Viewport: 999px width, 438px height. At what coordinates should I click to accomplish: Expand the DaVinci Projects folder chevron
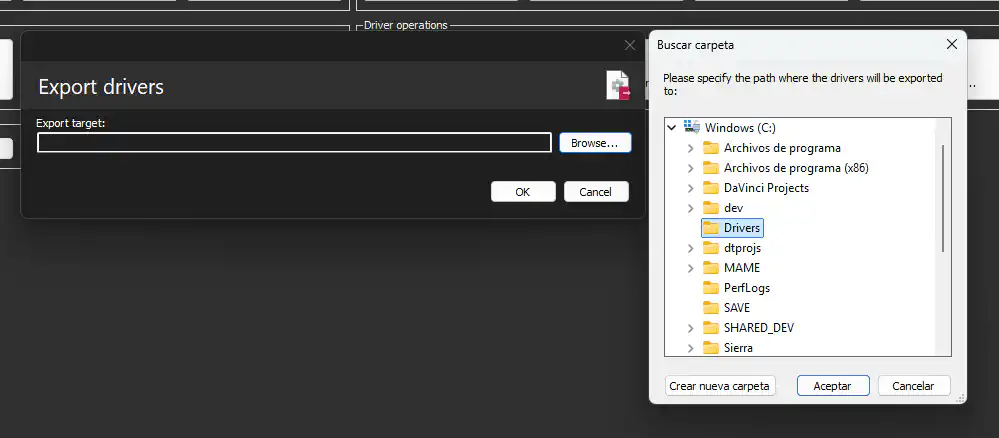(x=690, y=188)
